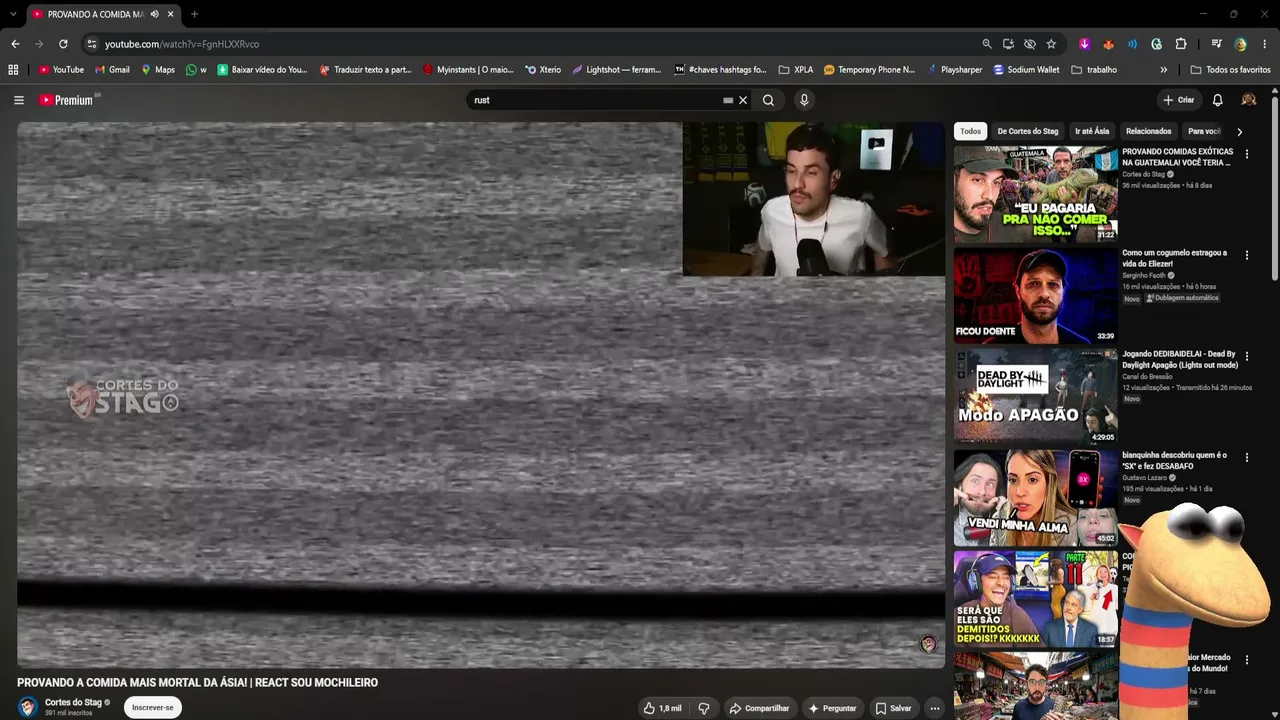
Task: Open the purple download extension
Action: pyautogui.click(x=1084, y=44)
